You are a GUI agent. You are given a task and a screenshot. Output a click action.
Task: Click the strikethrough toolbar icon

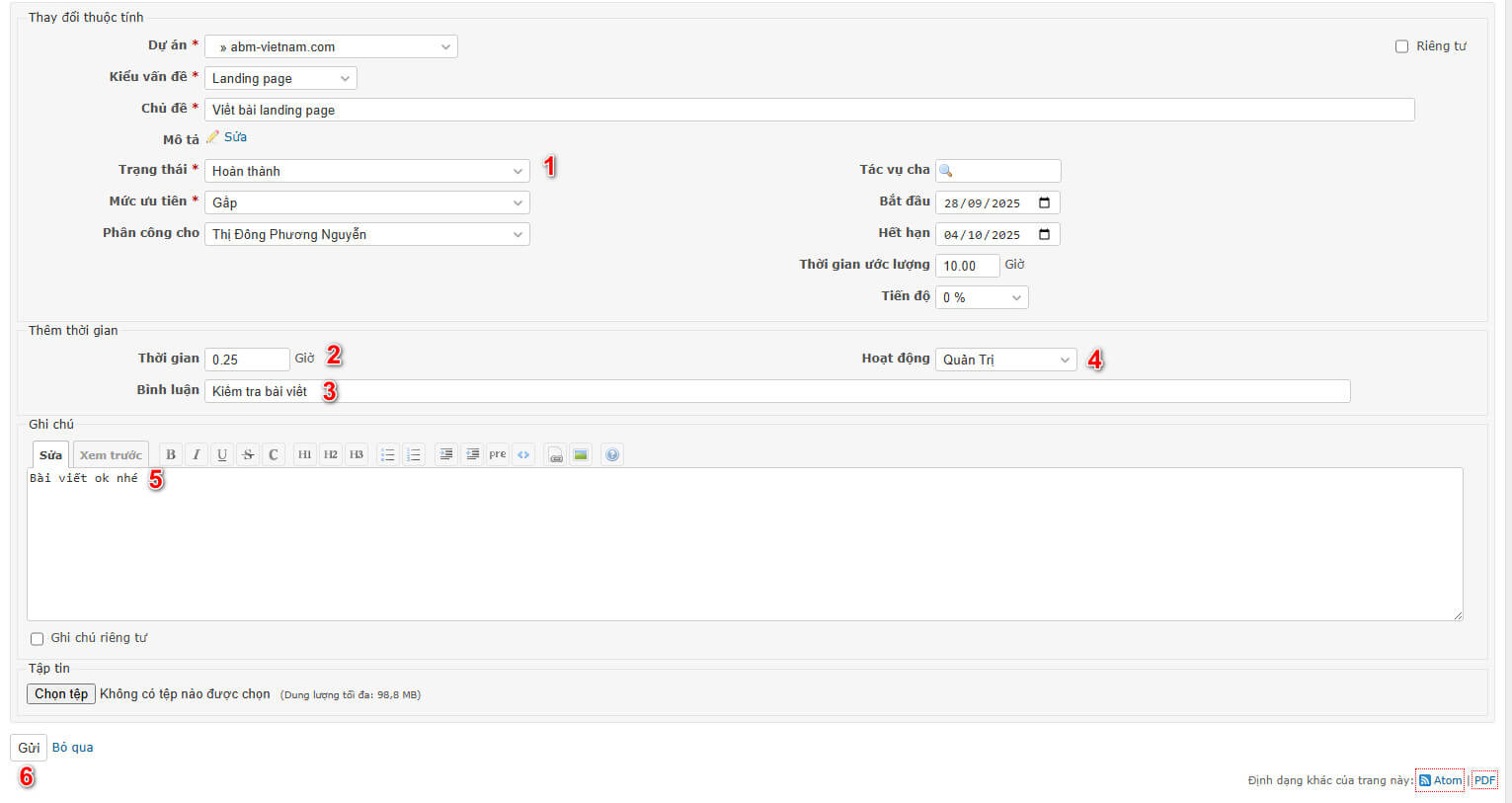tap(248, 454)
